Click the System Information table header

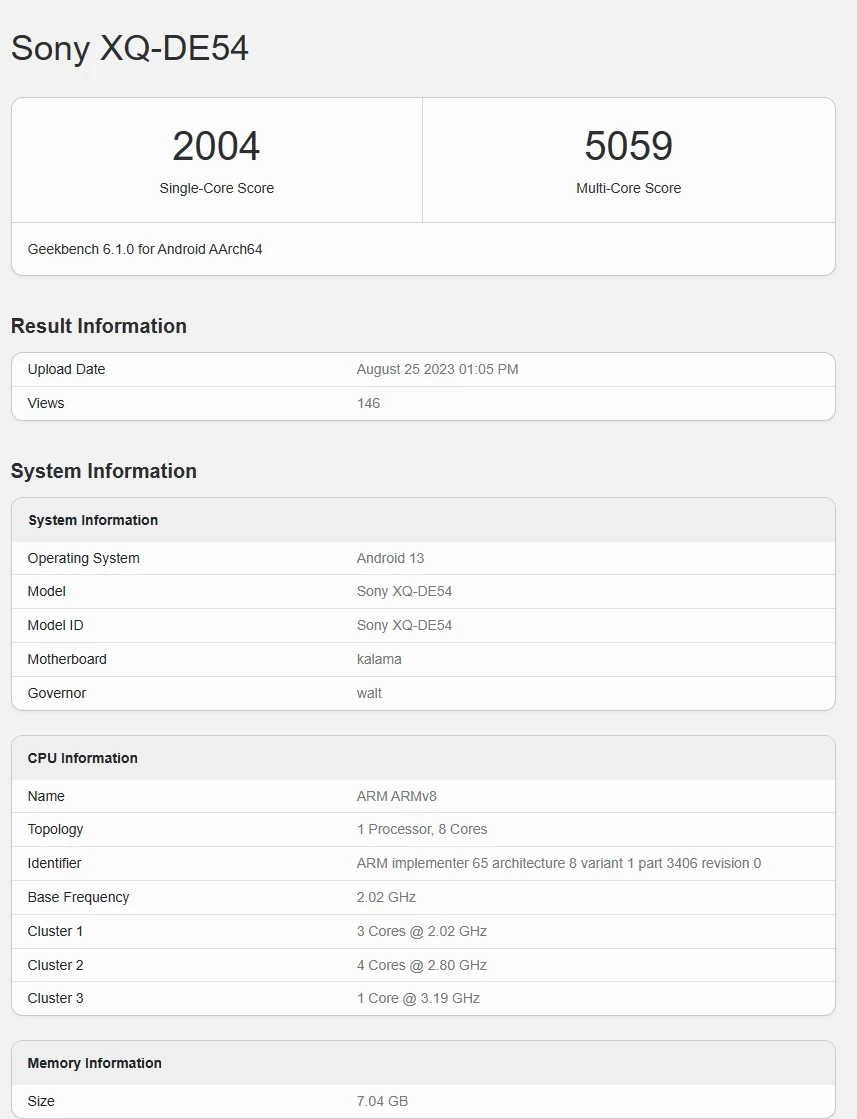(x=93, y=520)
